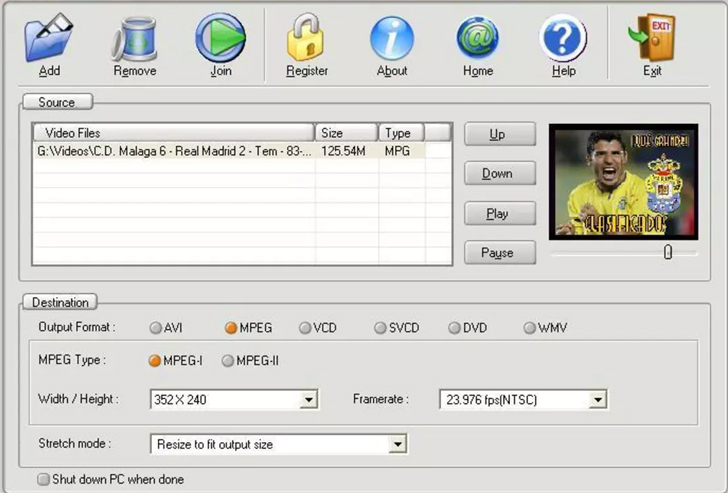Visit Home via the globe icon

[478, 38]
